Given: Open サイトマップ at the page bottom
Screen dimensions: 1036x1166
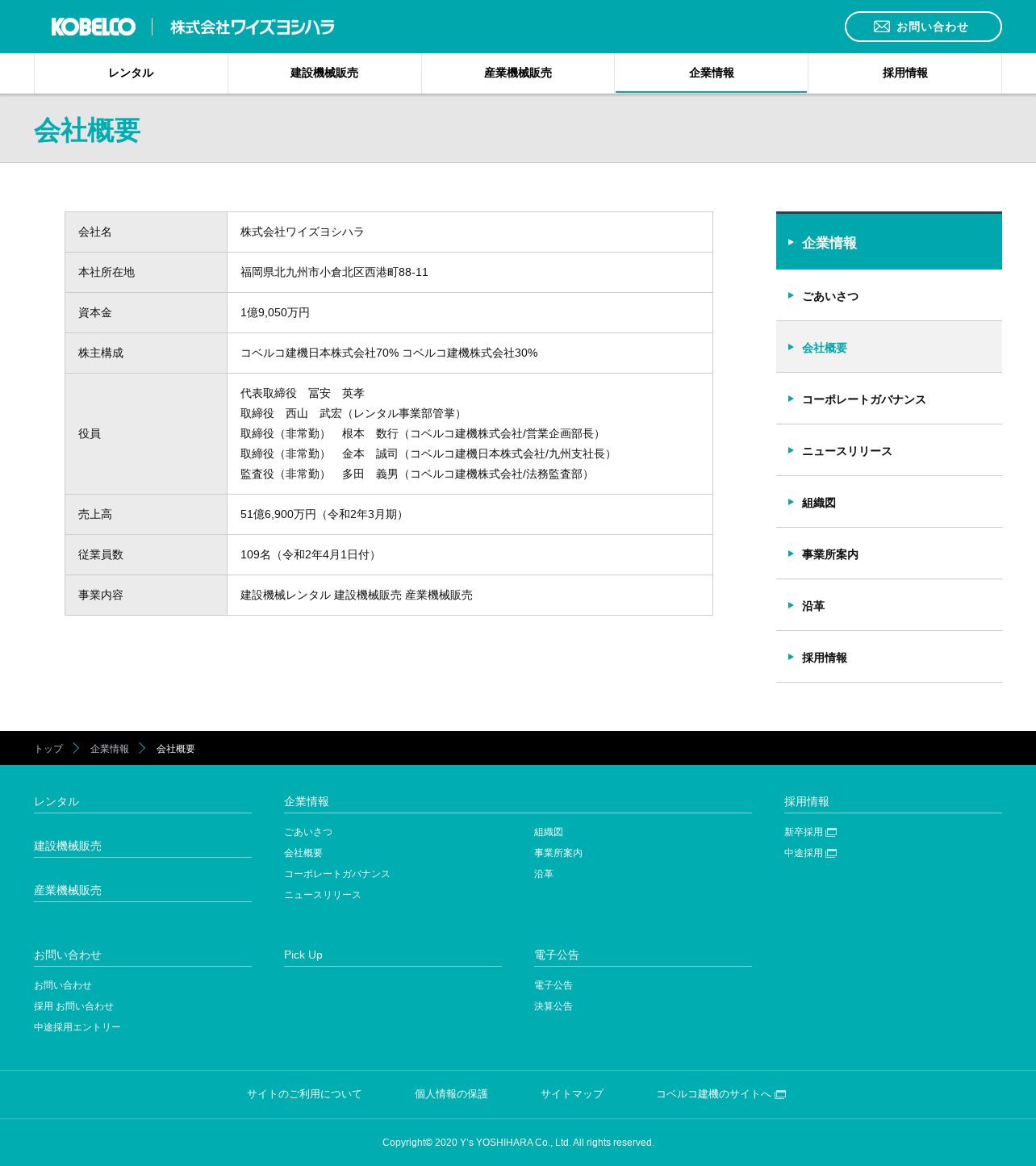Looking at the screenshot, I should click(x=572, y=1094).
